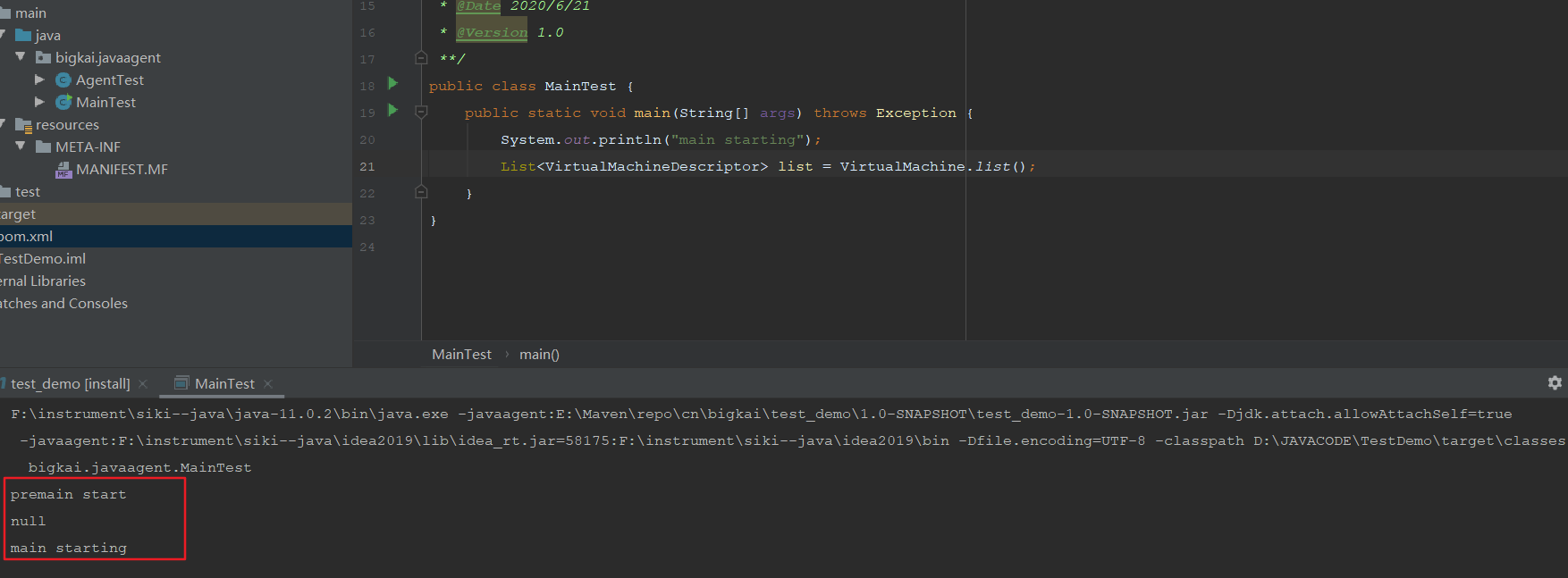Viewport: 1568px width, 578px height.
Task: Click the bigkai.javaagent package icon
Action: [43, 57]
